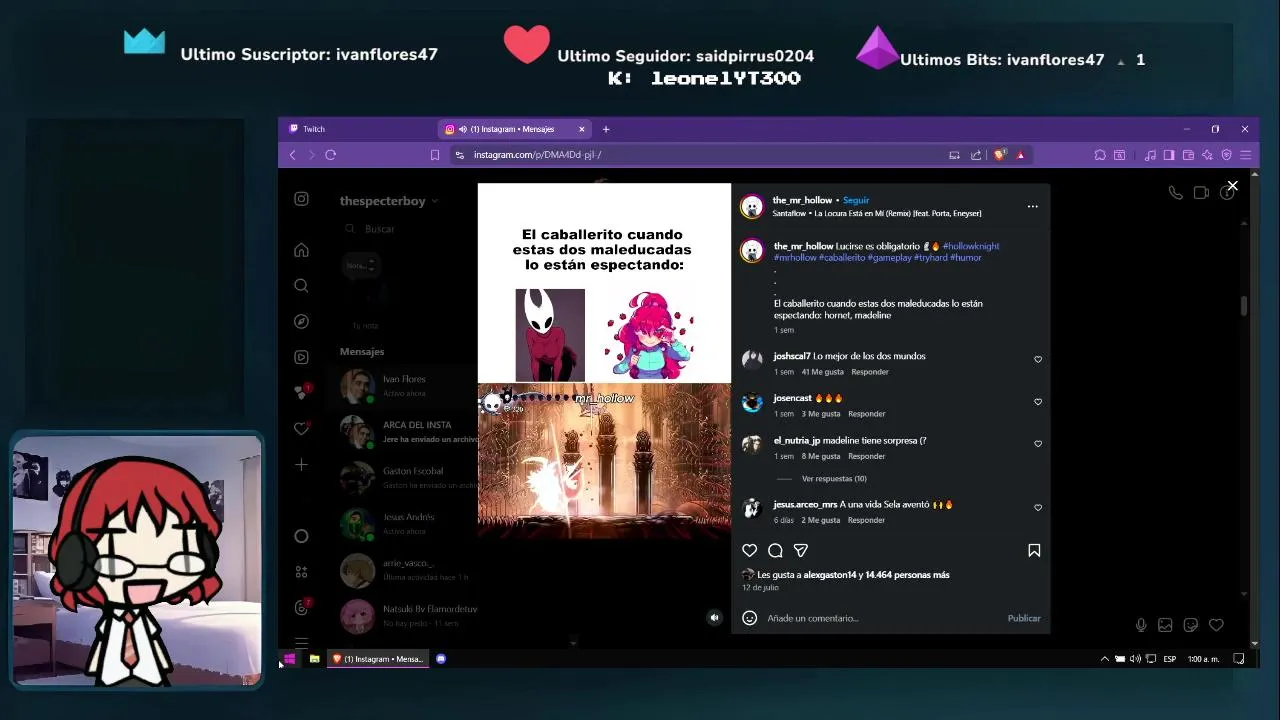Share the post with paper plane icon
This screenshot has height=720, width=1280.
(800, 550)
